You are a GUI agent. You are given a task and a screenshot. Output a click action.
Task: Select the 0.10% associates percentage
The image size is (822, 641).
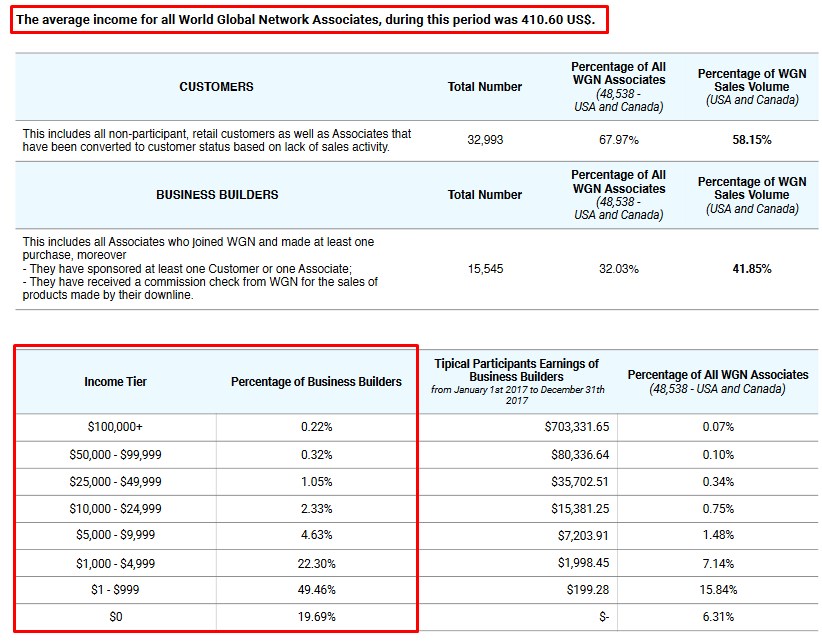718,454
